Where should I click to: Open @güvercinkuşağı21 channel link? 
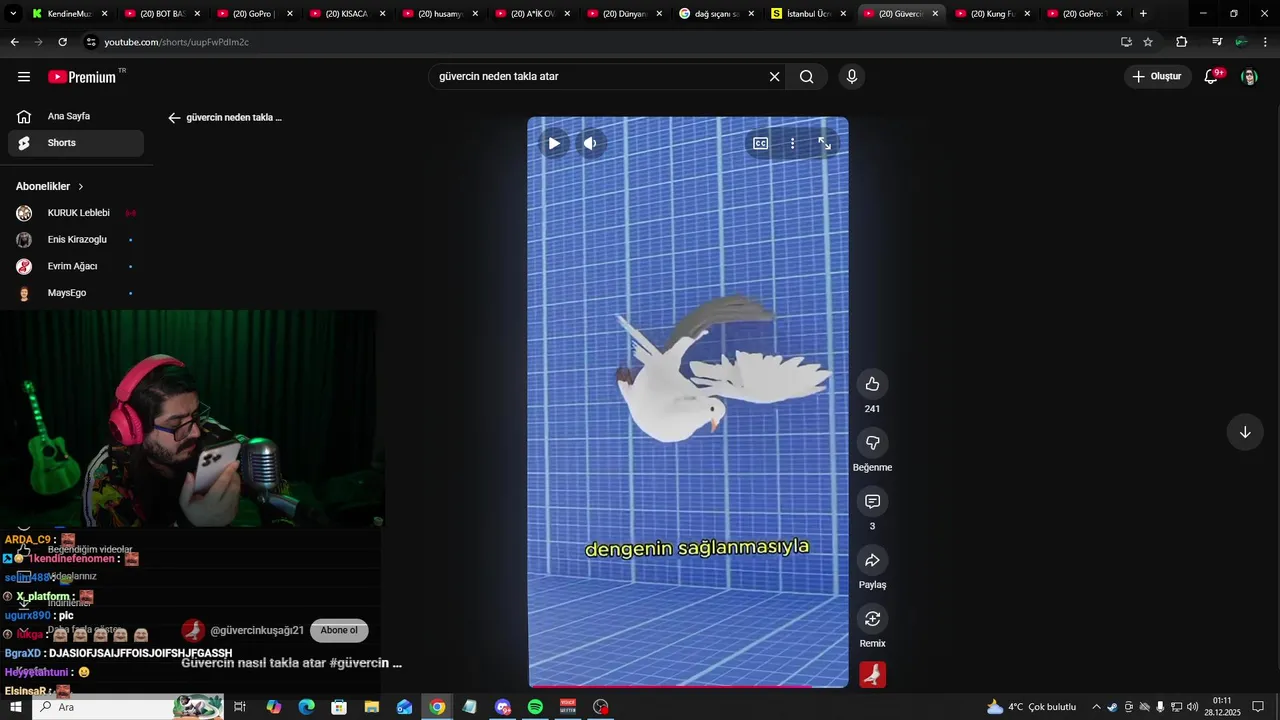coord(257,631)
